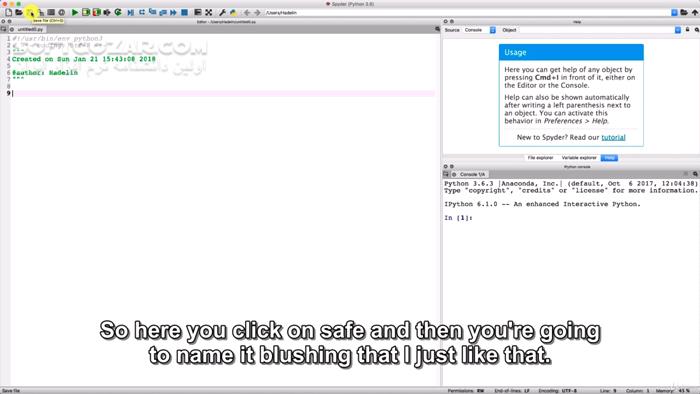Screen dimensions: 700x394
Task: Start debugging with the debug icon
Action: click(x=130, y=12)
